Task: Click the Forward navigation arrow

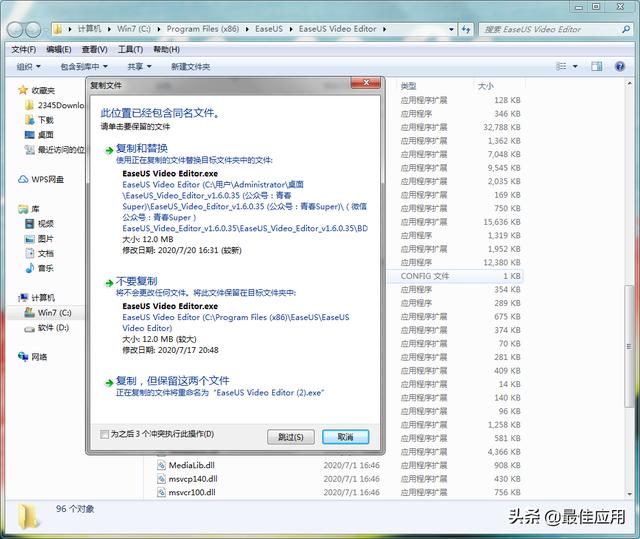Action: tap(33, 29)
